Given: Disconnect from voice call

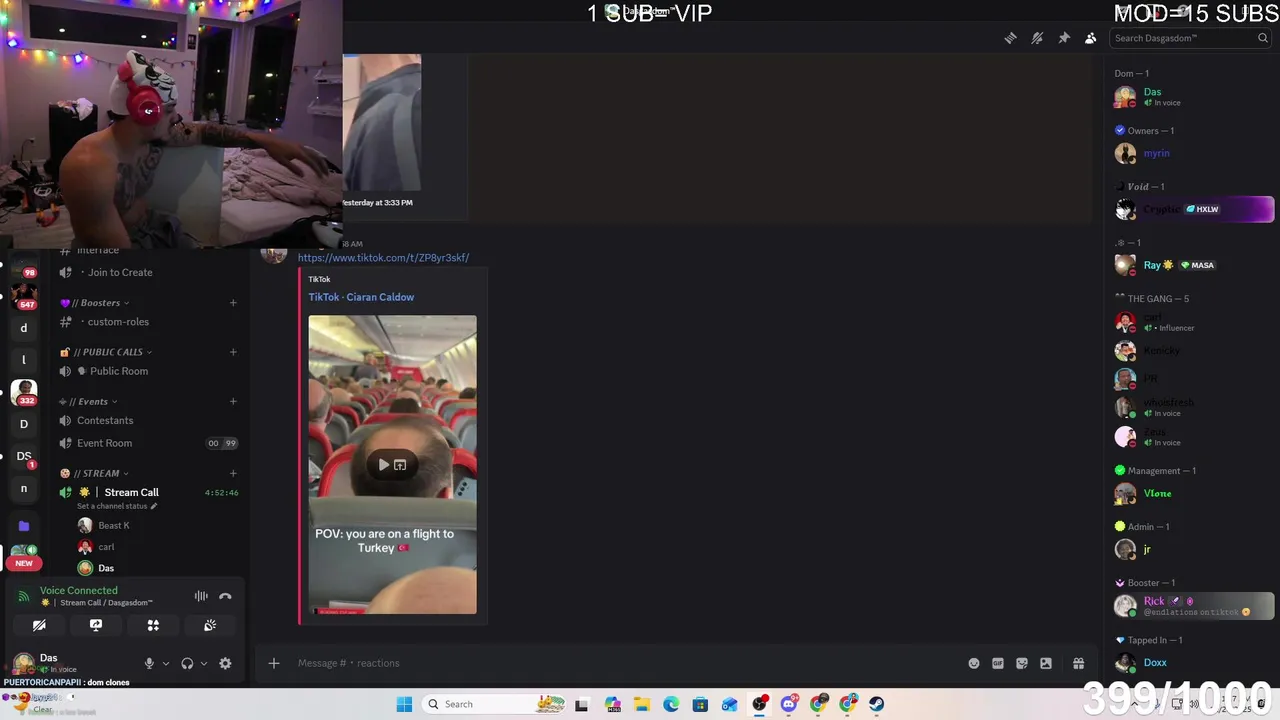Looking at the screenshot, I should tap(225, 596).
